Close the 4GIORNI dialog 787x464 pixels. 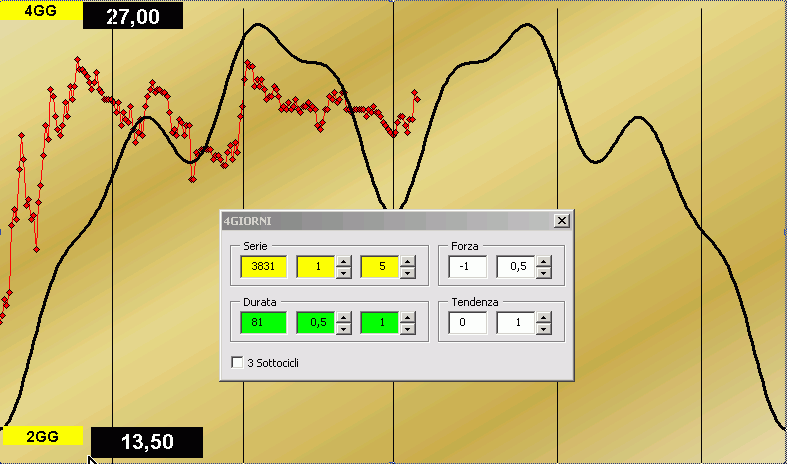click(562, 220)
